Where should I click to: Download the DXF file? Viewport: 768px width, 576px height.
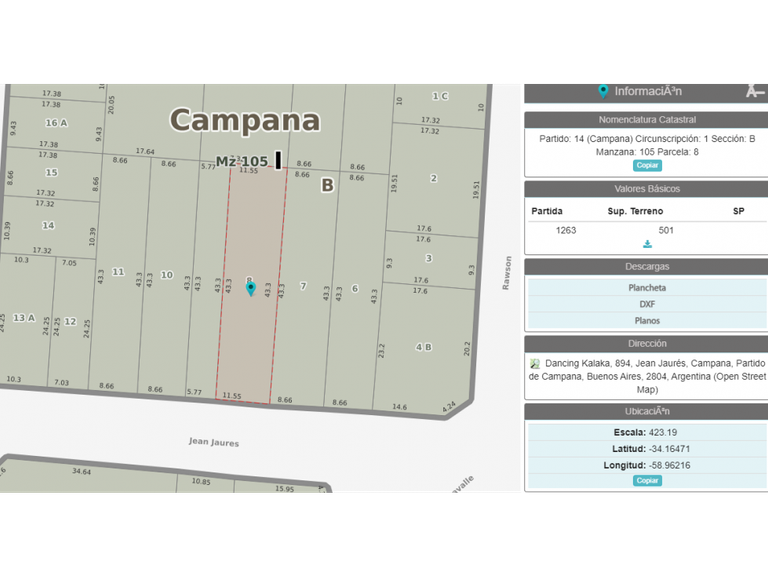(x=647, y=304)
